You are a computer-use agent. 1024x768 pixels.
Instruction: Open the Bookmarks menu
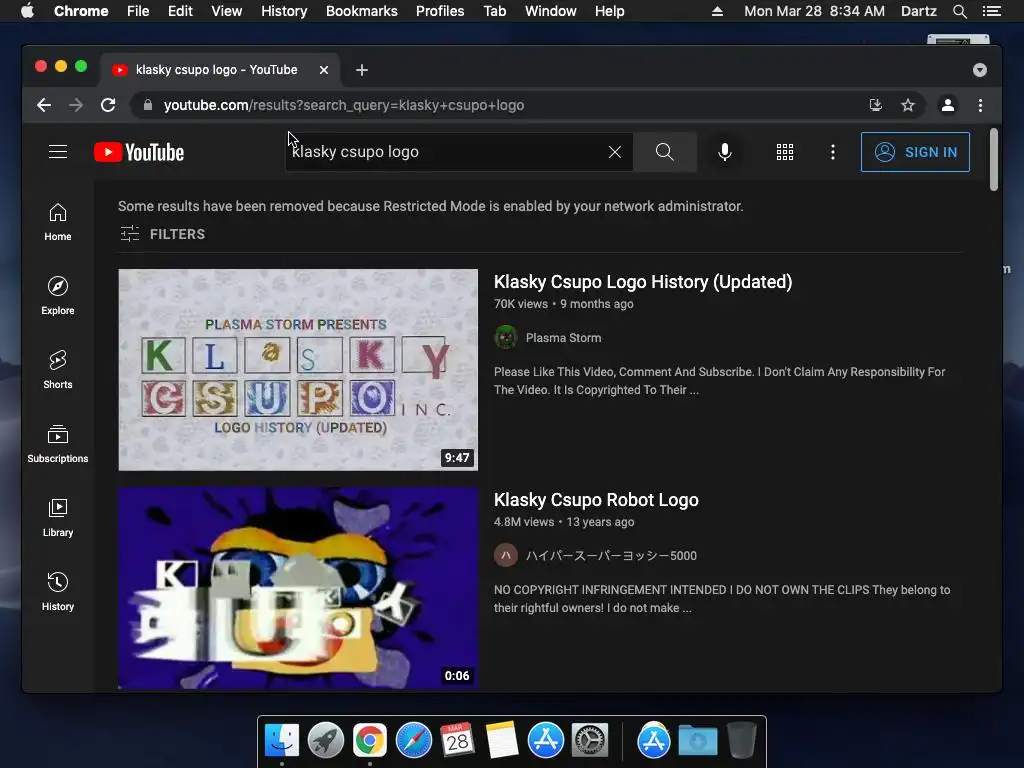(x=362, y=11)
